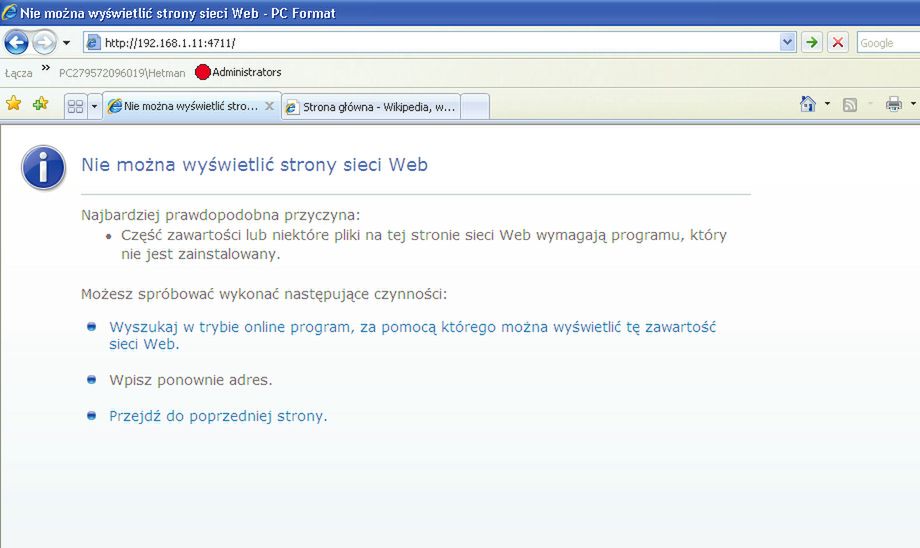
Task: Click the 'Najbardziej prawdopodobna przyczyna:' text
Action: tap(221, 215)
